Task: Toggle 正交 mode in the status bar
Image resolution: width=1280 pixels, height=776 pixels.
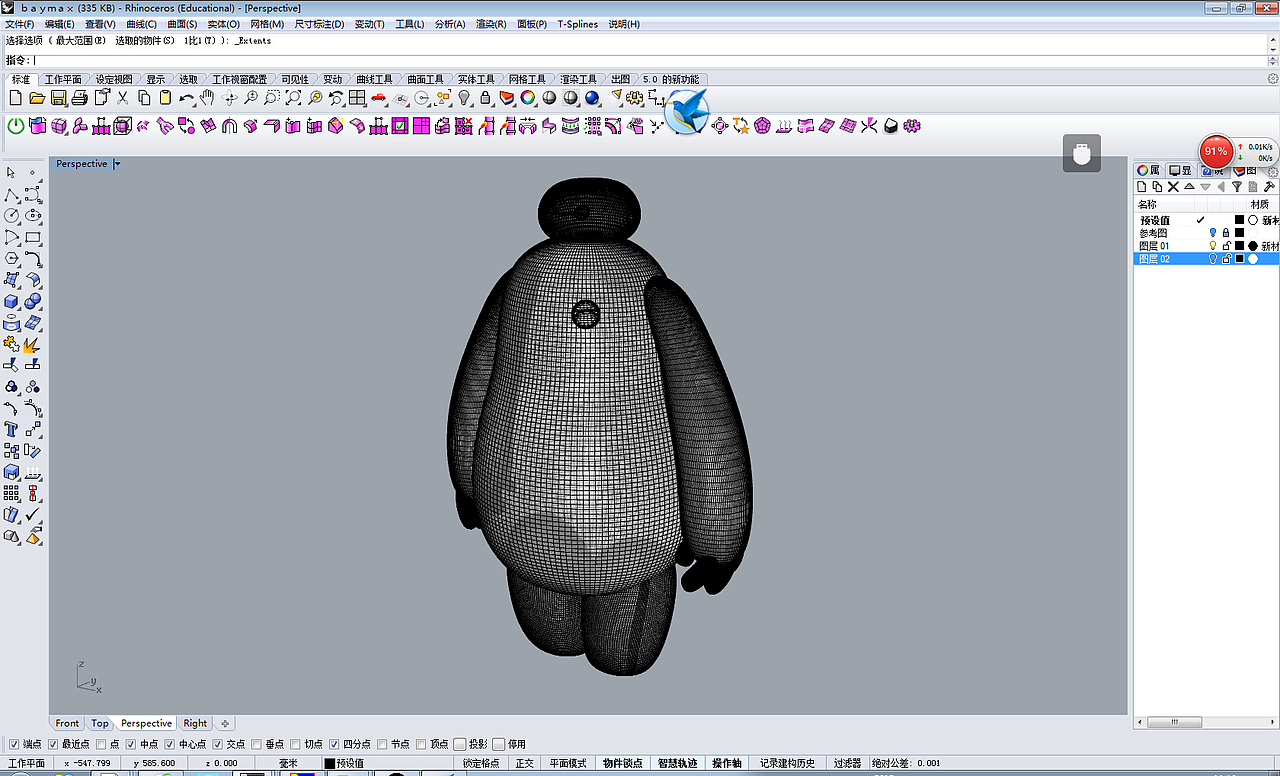Action: [524, 763]
